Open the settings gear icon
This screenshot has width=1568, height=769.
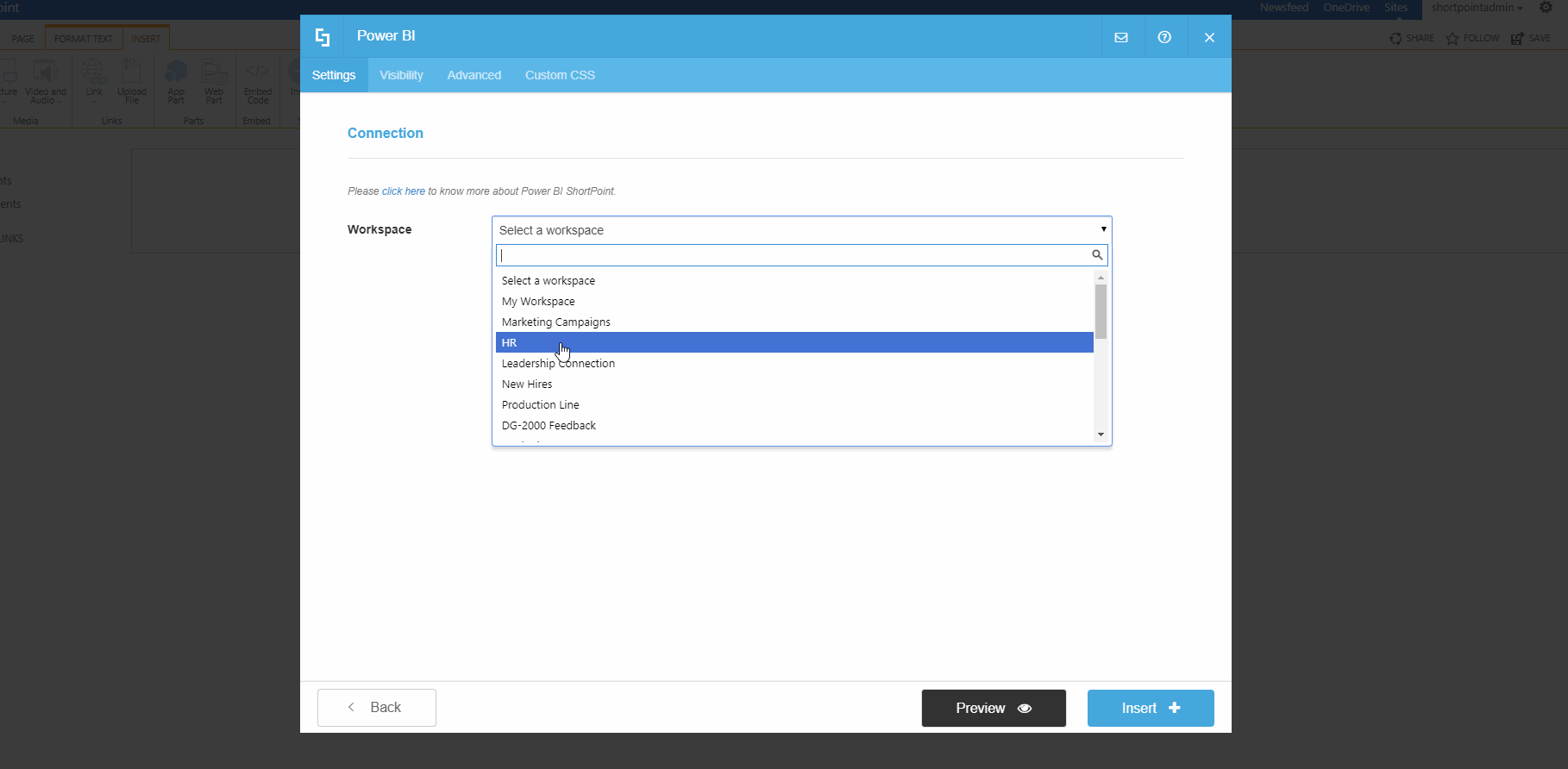pyautogui.click(x=1546, y=8)
